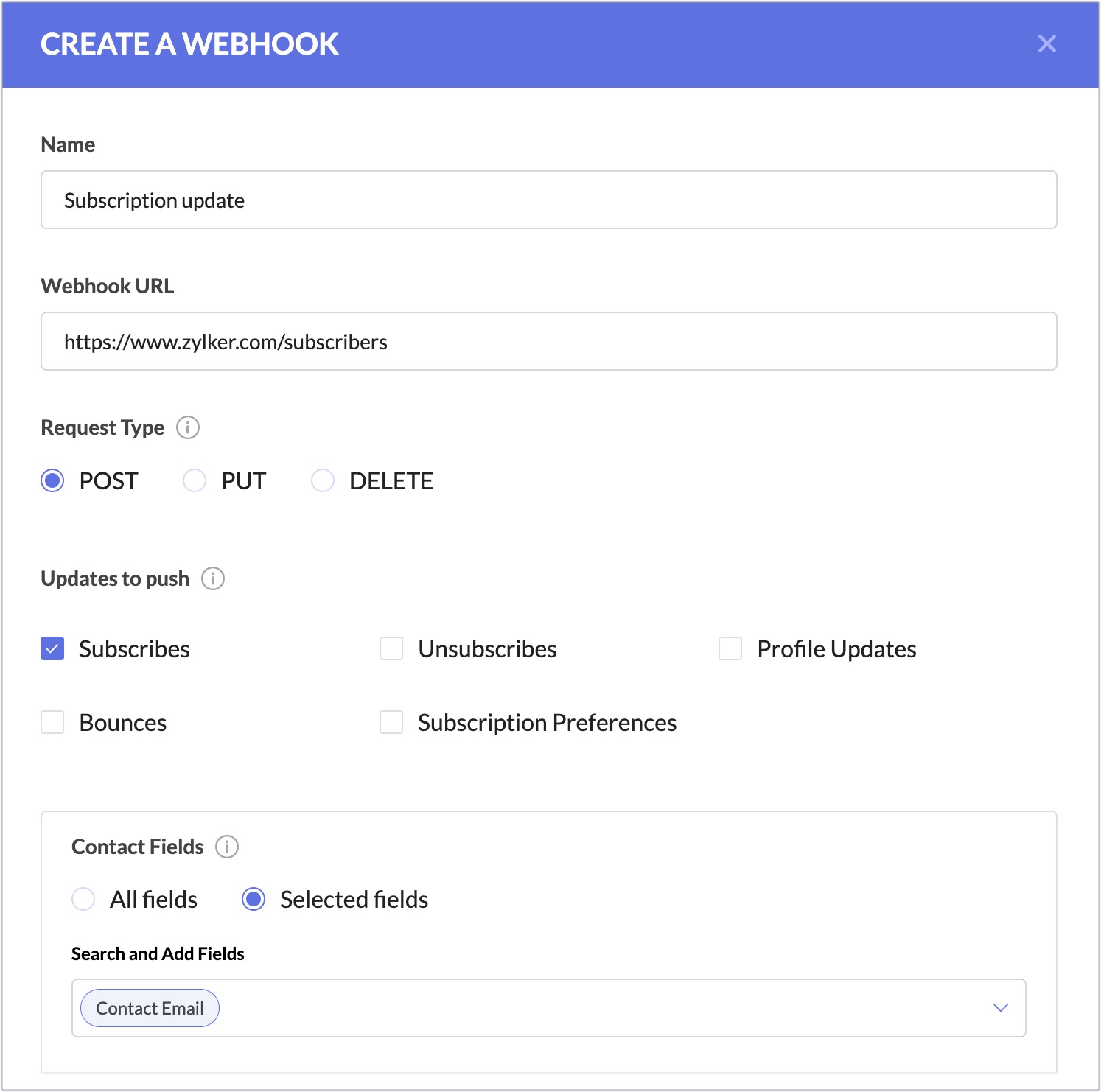Click the Contact Email field tag
Viewport: 1101px width, 1092px height.
pos(150,1008)
